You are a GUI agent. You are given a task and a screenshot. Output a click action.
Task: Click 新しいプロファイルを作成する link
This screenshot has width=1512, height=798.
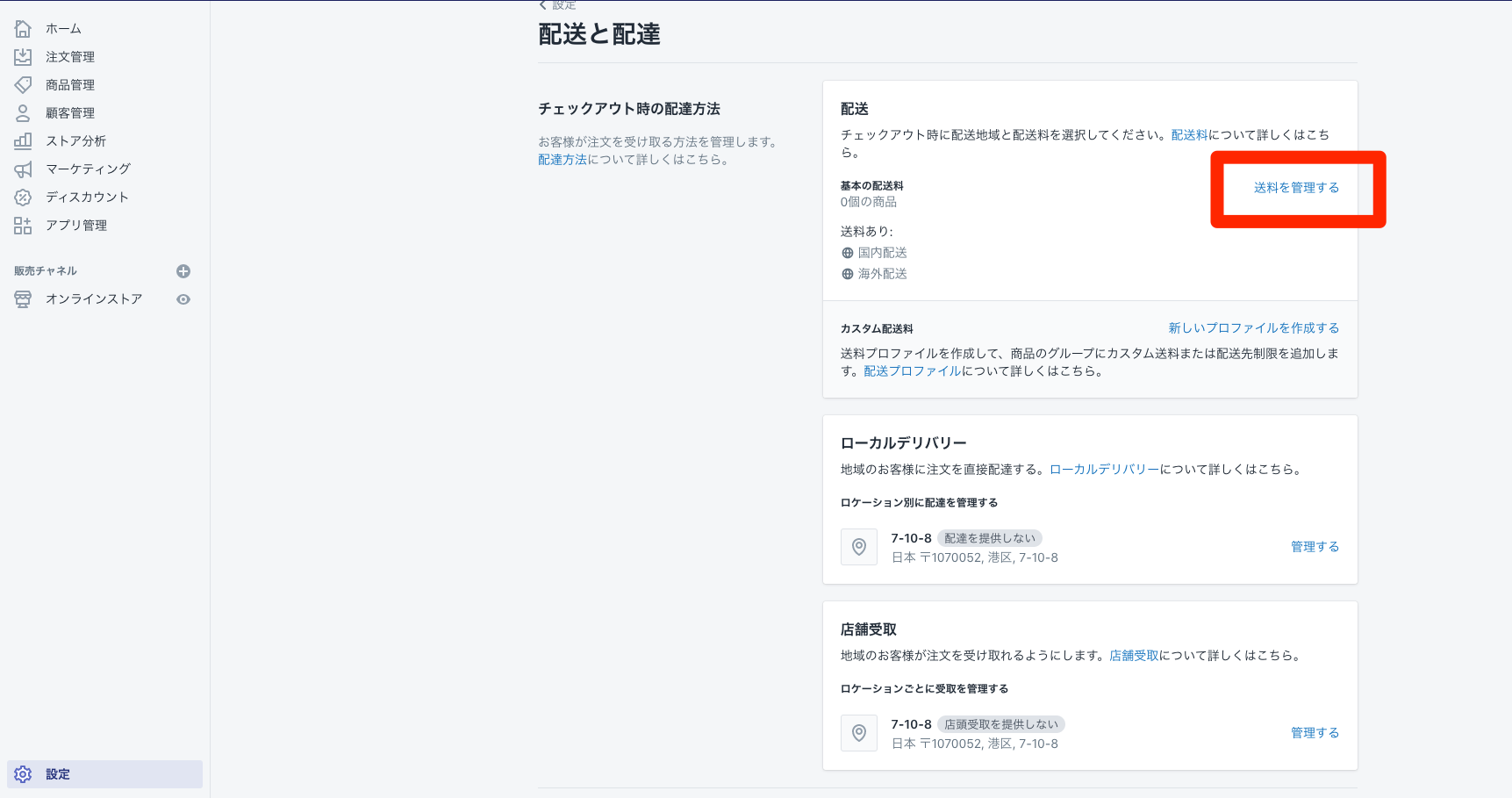tap(1253, 328)
